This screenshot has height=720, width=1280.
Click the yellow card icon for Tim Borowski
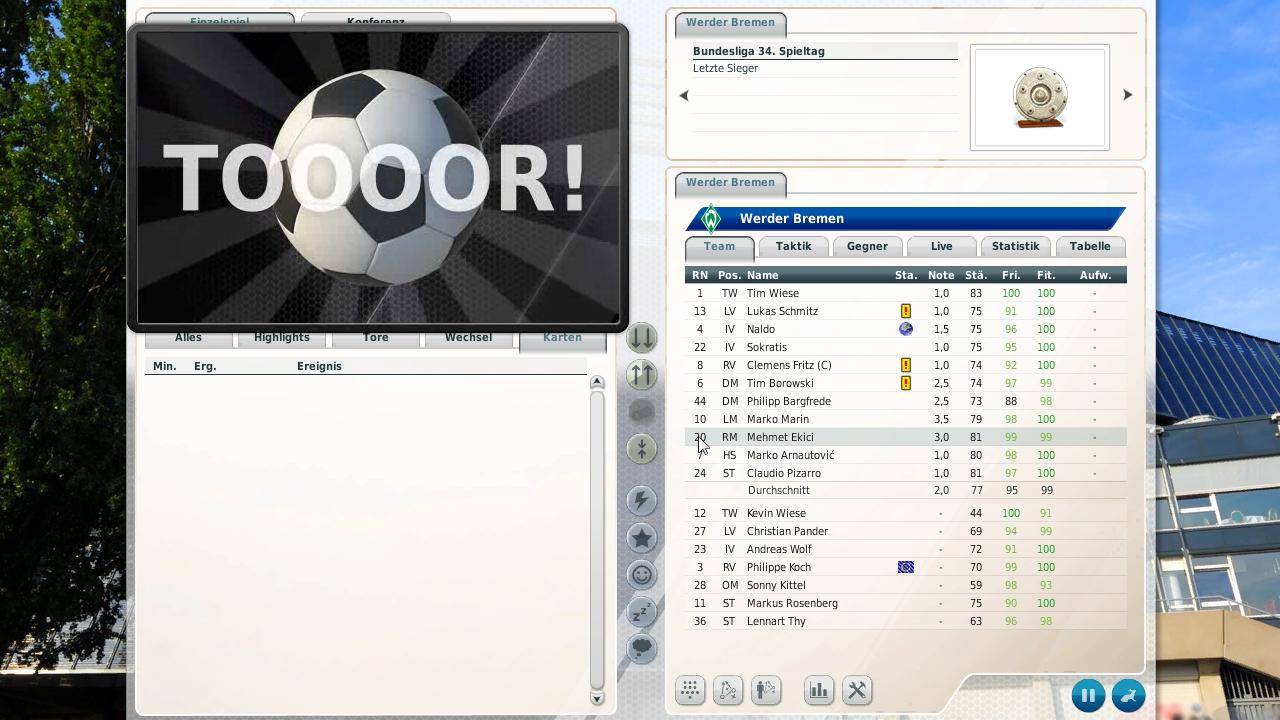click(906, 383)
